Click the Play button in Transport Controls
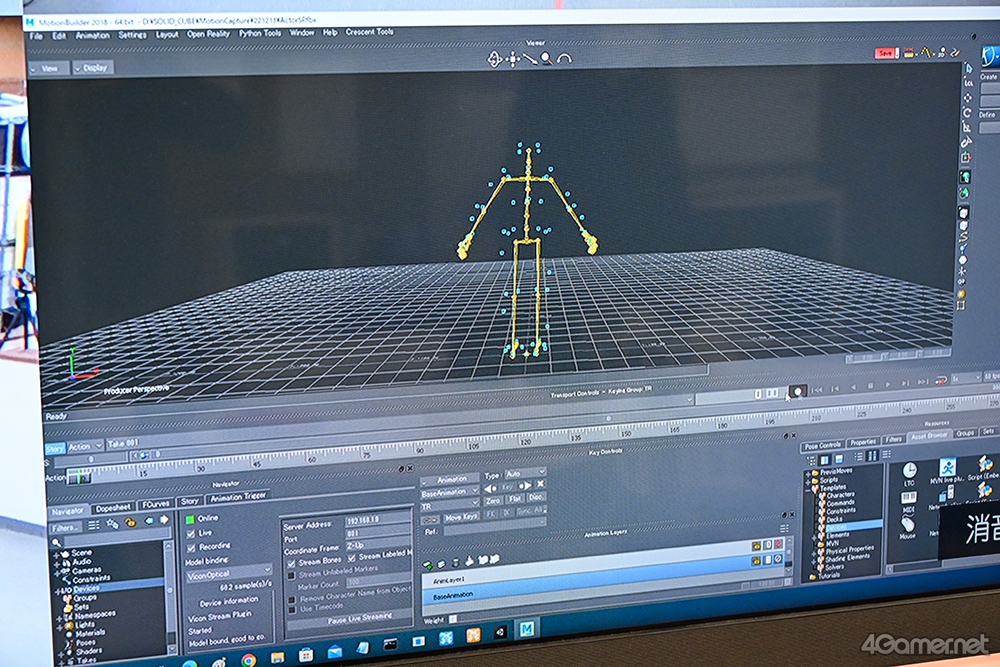Viewport: 1000px width, 667px height. [888, 385]
